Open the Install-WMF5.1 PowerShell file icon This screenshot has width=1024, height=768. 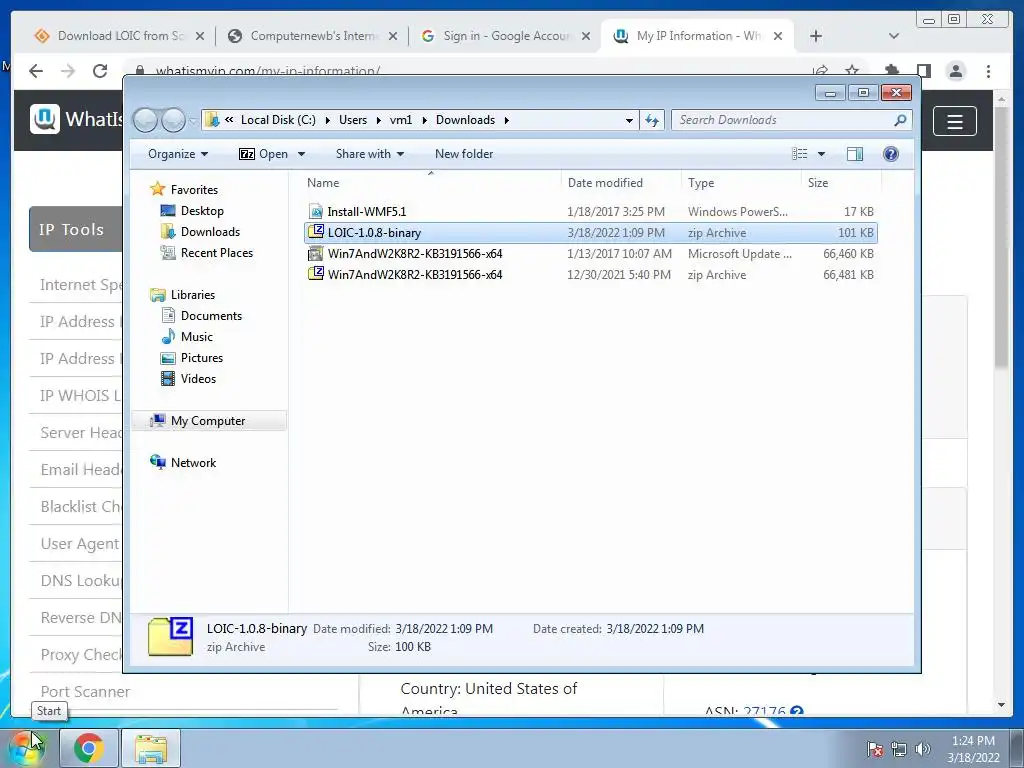pos(316,212)
